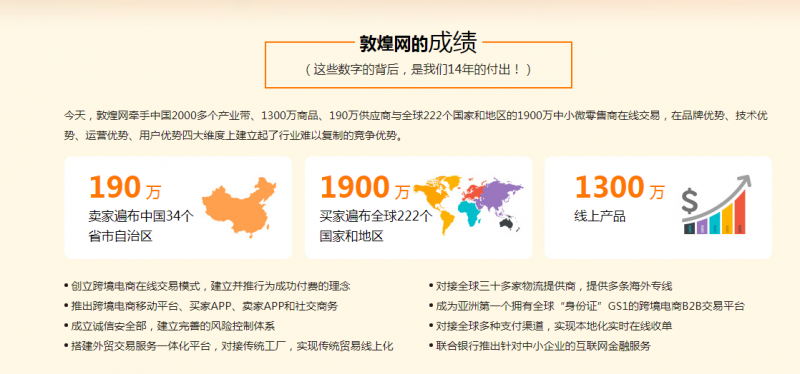Click the 线上产品 label
The width and height of the screenshot is (800, 374).
click(599, 216)
